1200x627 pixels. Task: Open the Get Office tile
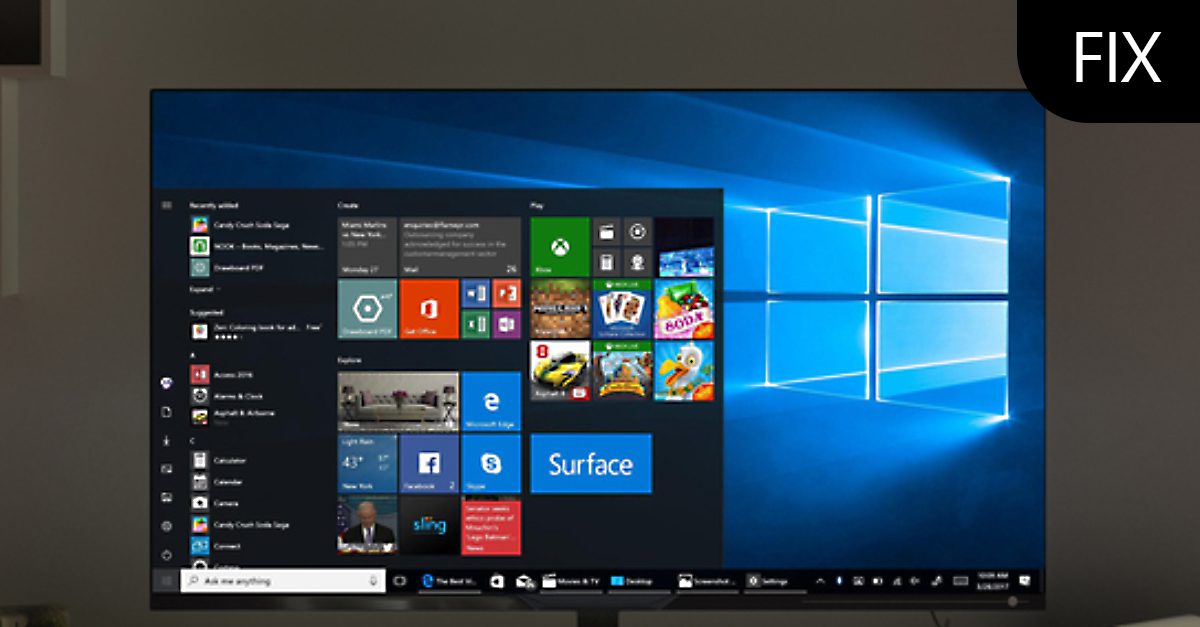click(428, 308)
